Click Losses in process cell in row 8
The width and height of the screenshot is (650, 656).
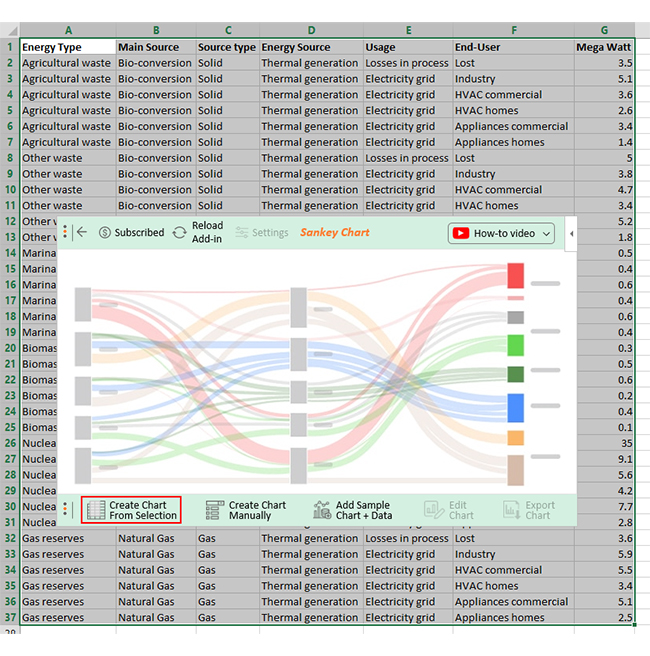click(408, 158)
